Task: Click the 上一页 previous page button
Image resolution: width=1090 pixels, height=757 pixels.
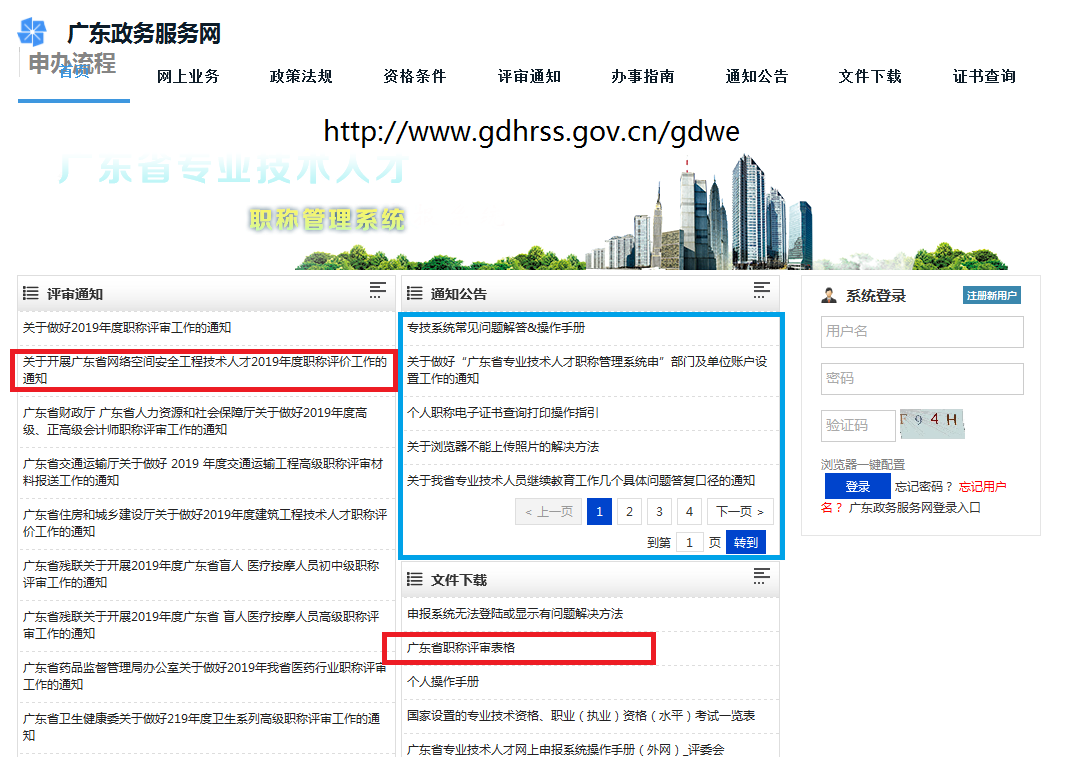Action: coord(548,512)
